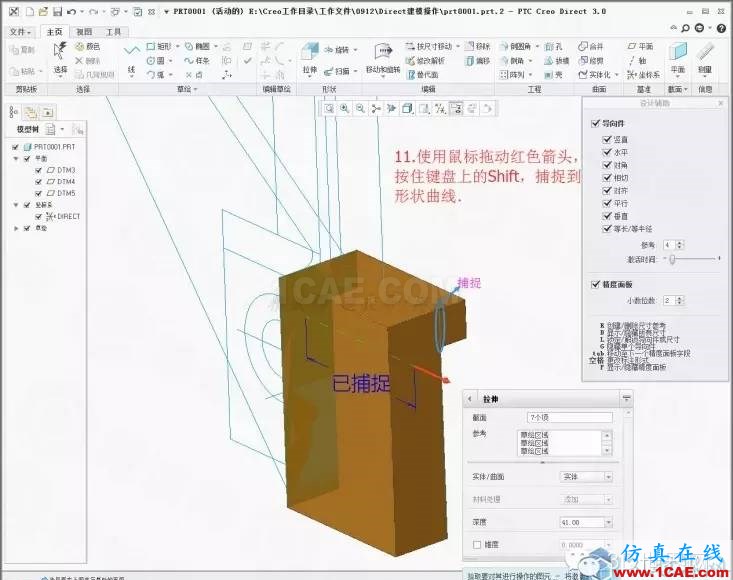Open the 实体/曲面 (Solid/Surface) dropdown
733x580 pixels.
[x=608, y=477]
